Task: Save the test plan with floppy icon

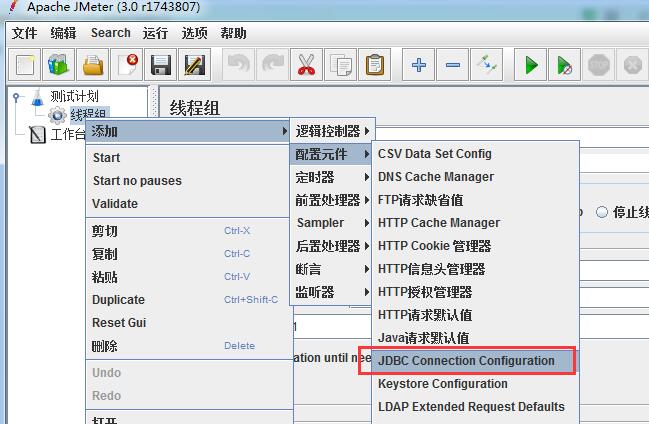Action: [161, 65]
